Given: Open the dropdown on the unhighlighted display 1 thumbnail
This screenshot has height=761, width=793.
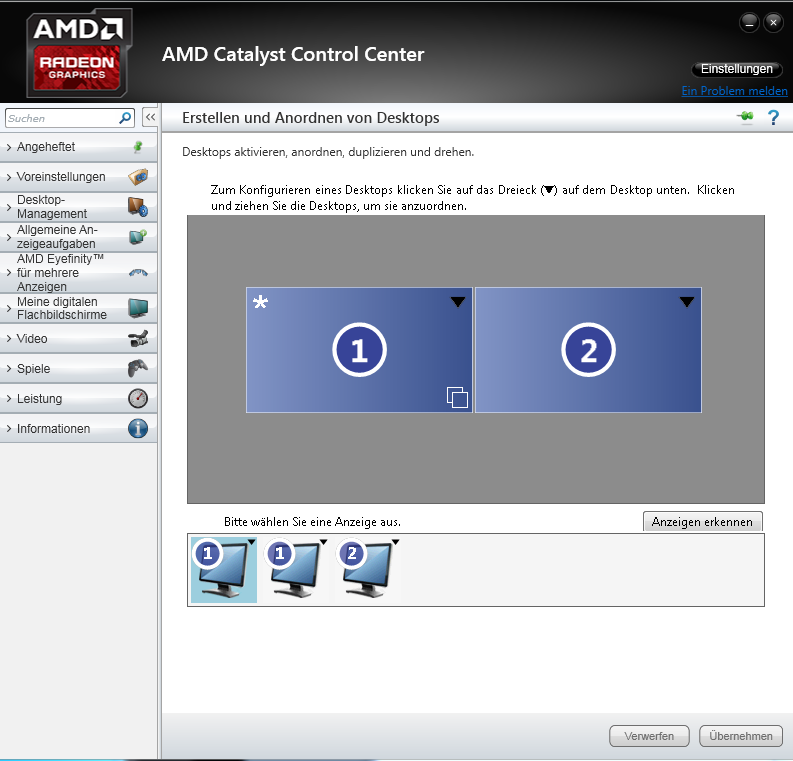Looking at the screenshot, I should pos(323,542).
